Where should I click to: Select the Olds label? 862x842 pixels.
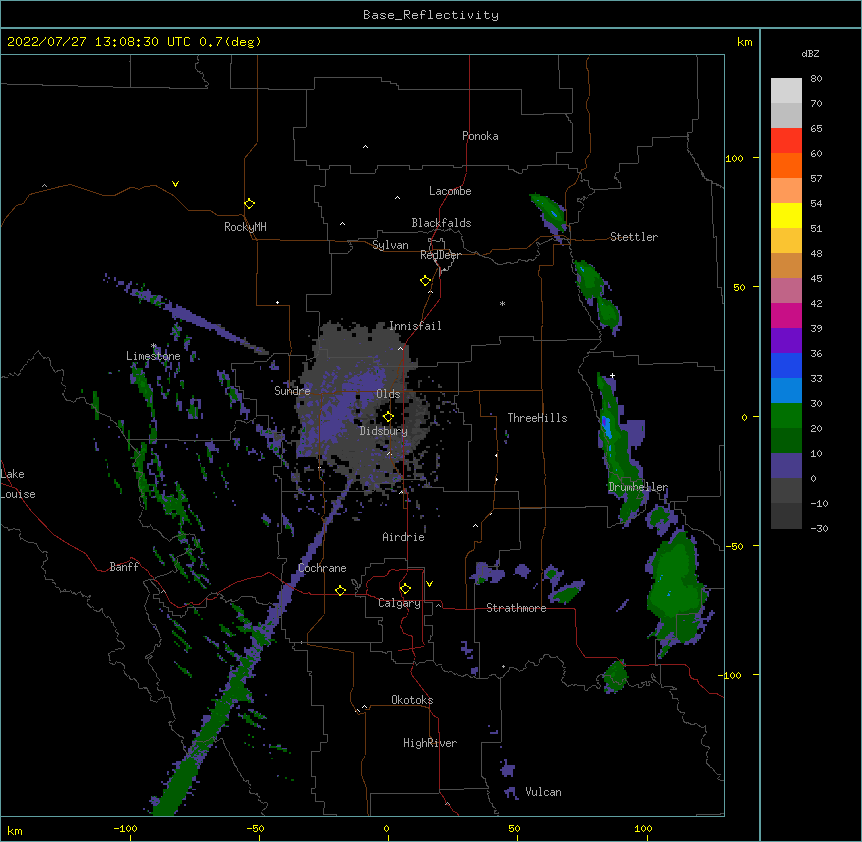tap(388, 394)
